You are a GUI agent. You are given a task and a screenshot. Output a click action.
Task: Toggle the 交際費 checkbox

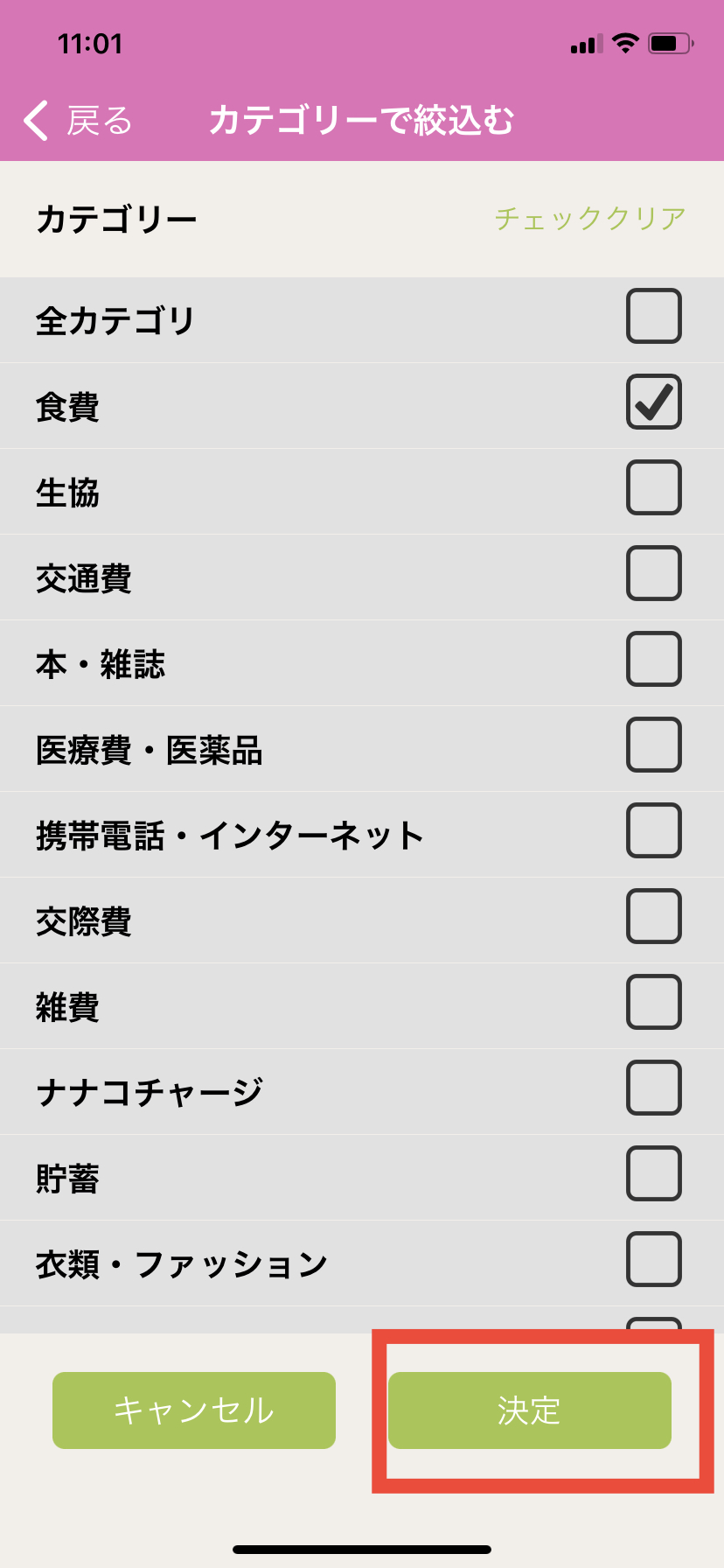pyautogui.click(x=653, y=916)
